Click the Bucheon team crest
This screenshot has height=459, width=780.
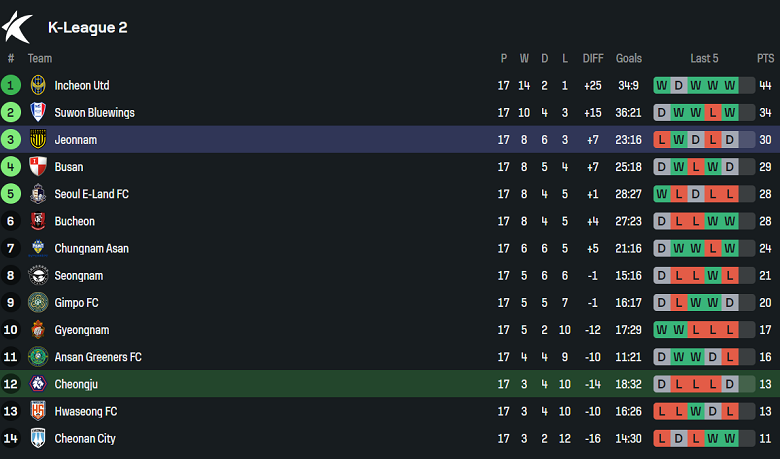coord(38,221)
